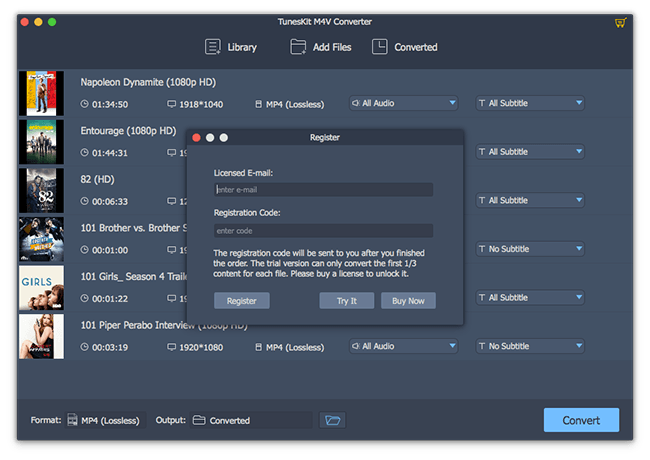Open No Subtitle dropdown for Brother vs. Brother

click(x=530, y=249)
